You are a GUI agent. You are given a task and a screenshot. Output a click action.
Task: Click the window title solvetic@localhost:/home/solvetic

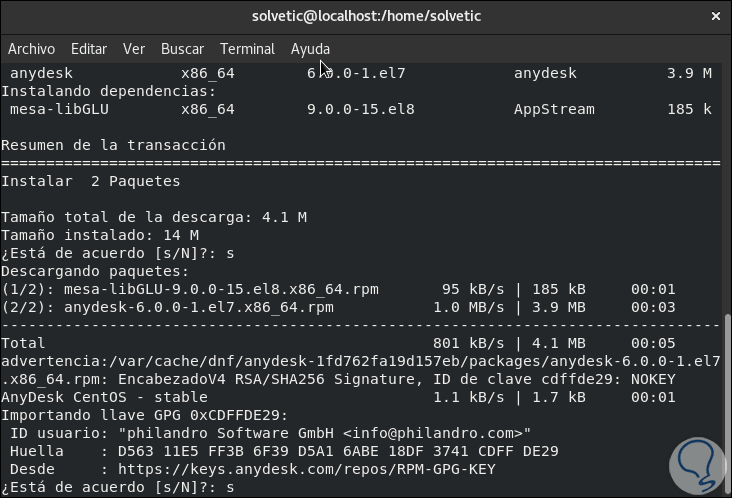coord(365,16)
